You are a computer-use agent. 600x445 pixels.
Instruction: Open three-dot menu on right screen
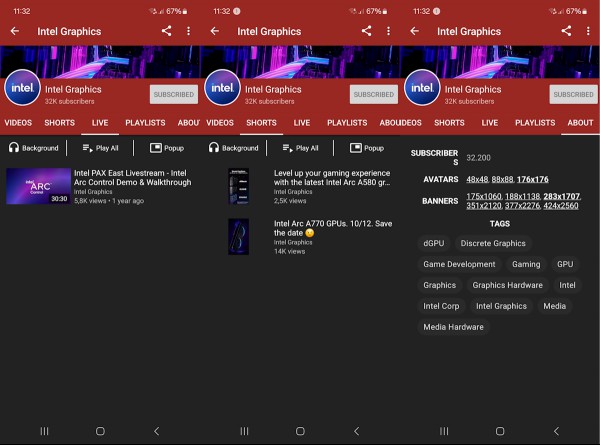[x=588, y=31]
